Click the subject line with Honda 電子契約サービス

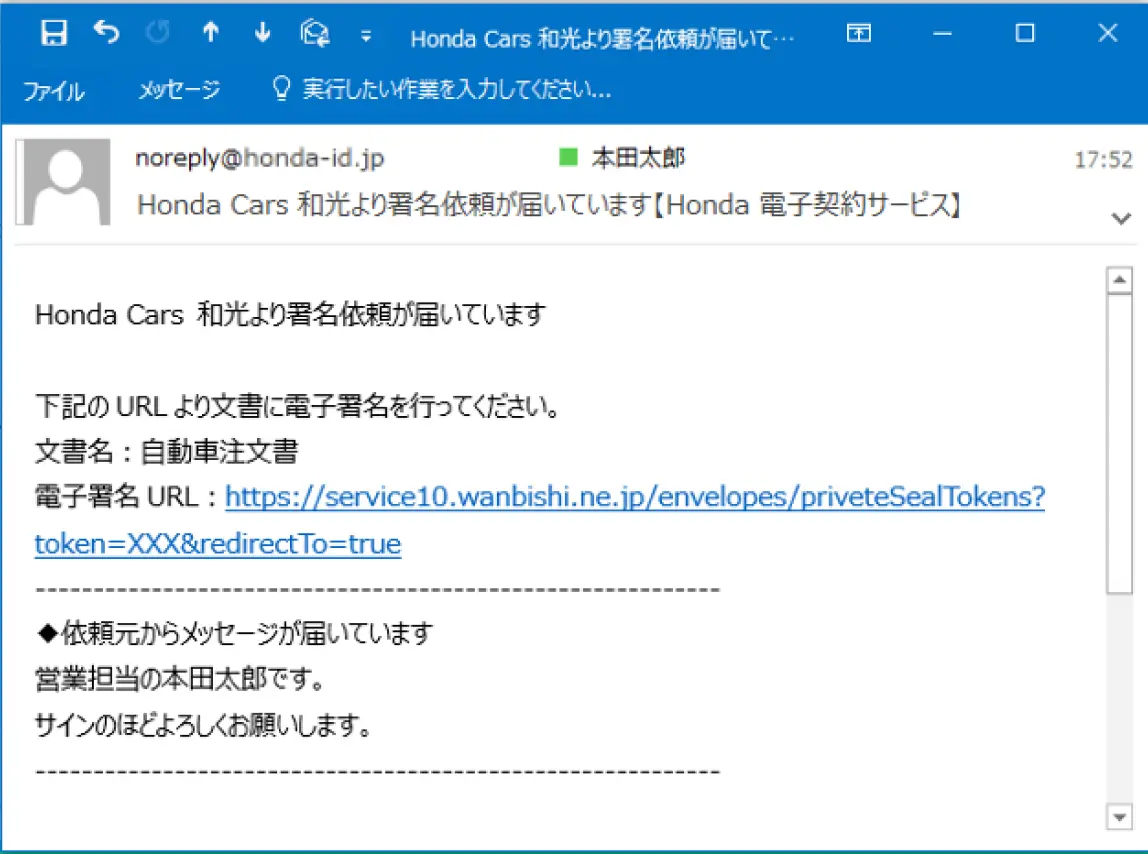549,204
